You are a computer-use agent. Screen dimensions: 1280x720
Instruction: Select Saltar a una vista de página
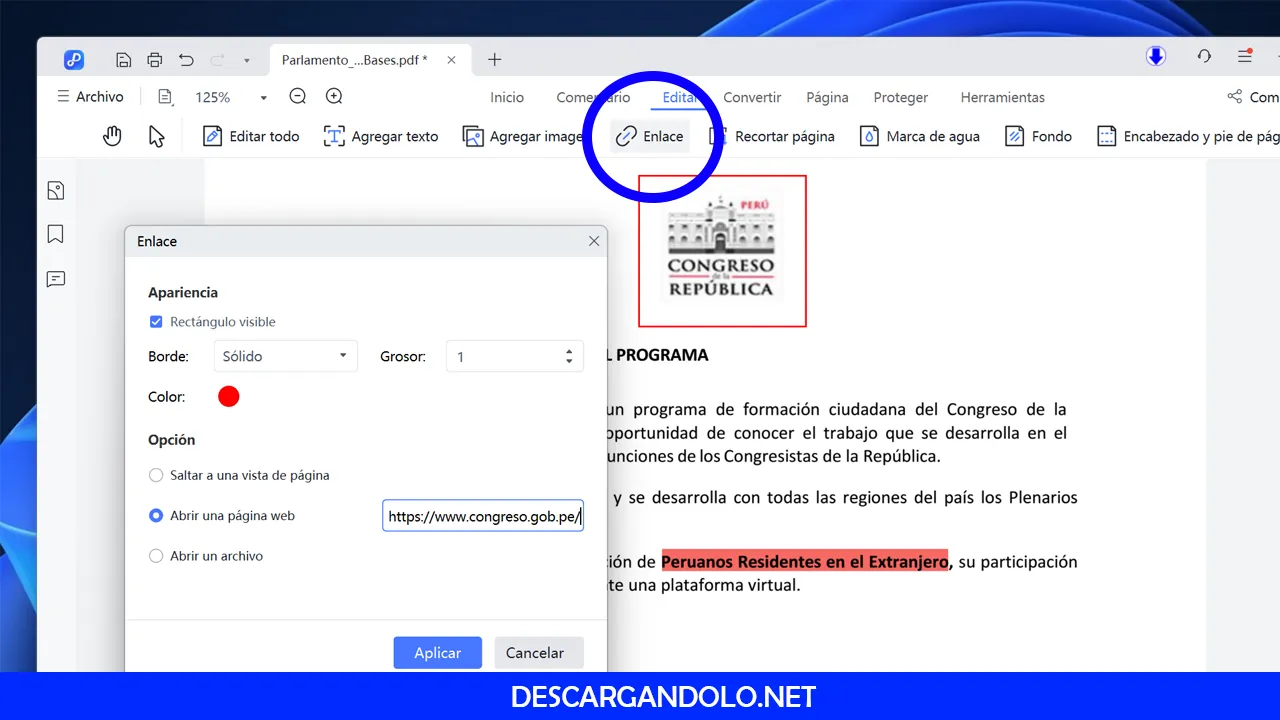tap(156, 476)
